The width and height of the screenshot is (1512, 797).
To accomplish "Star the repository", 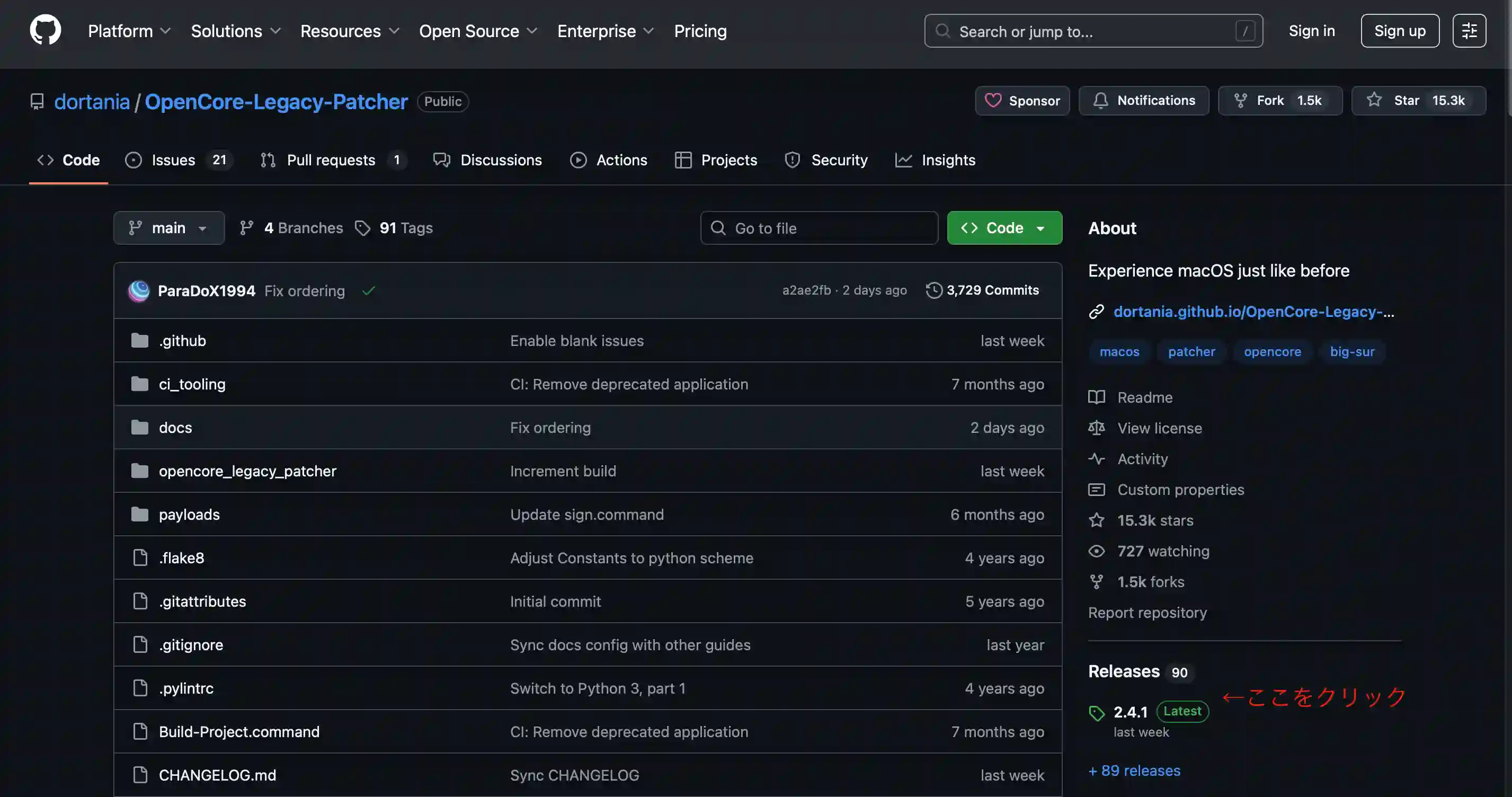I will click(1419, 101).
